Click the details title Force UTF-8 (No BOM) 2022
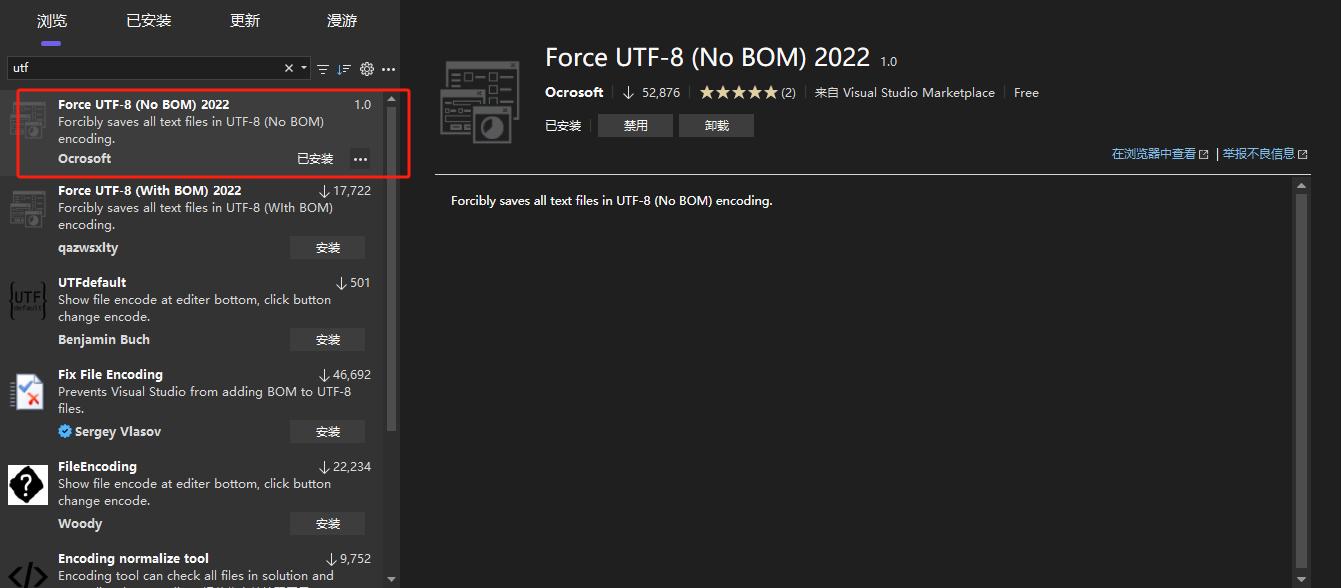Image resolution: width=1341 pixels, height=588 pixels. 708,57
